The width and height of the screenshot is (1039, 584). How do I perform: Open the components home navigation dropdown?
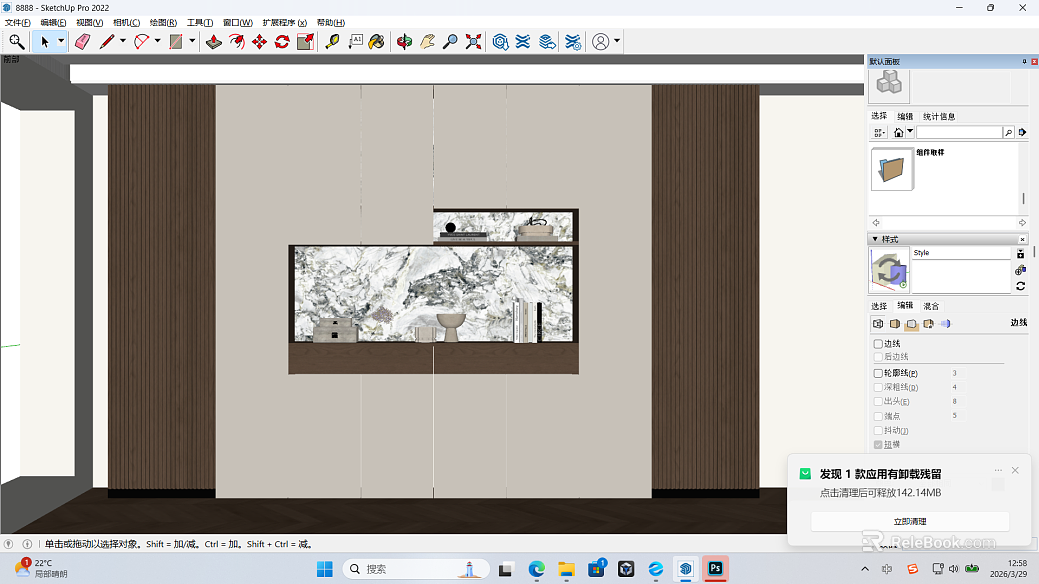[910, 132]
